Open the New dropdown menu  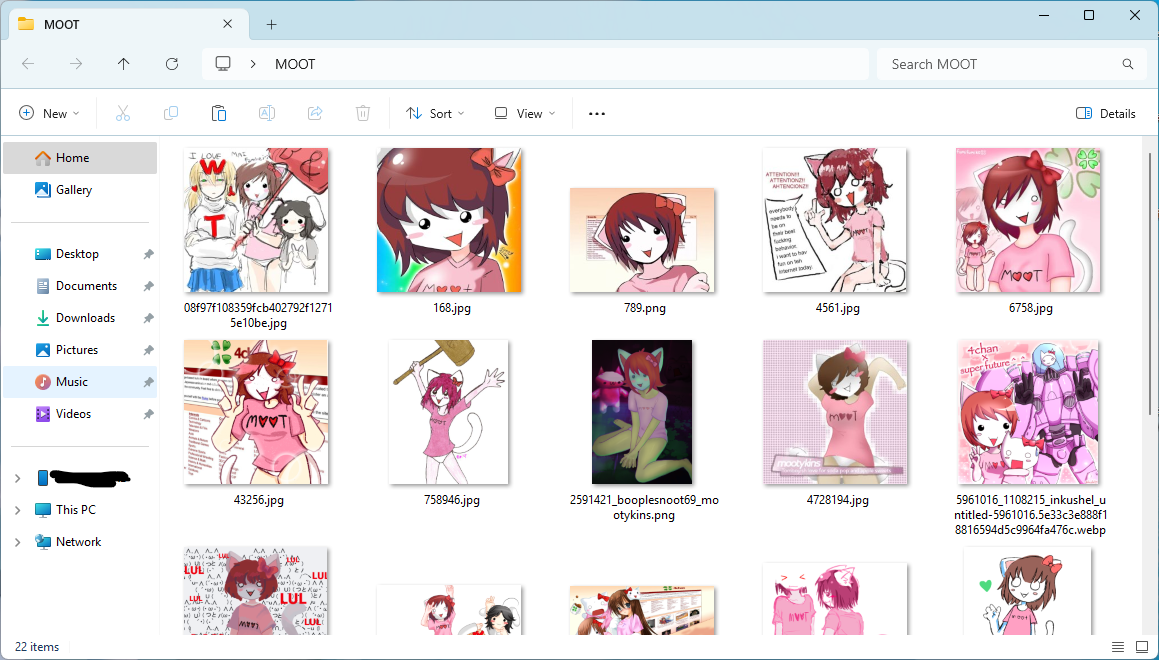pos(49,113)
